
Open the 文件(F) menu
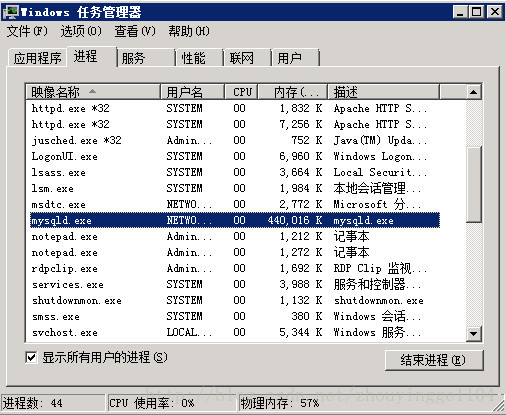point(27,31)
